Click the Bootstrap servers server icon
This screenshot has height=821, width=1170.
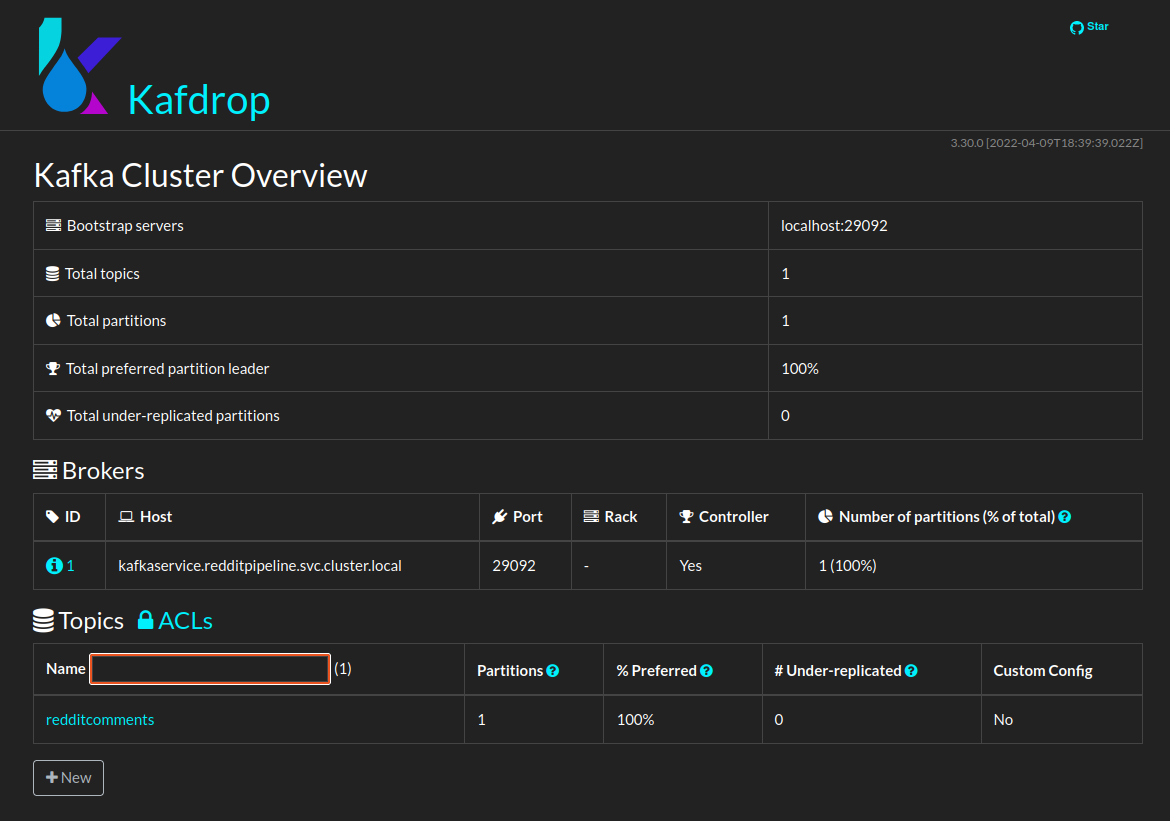(53, 225)
